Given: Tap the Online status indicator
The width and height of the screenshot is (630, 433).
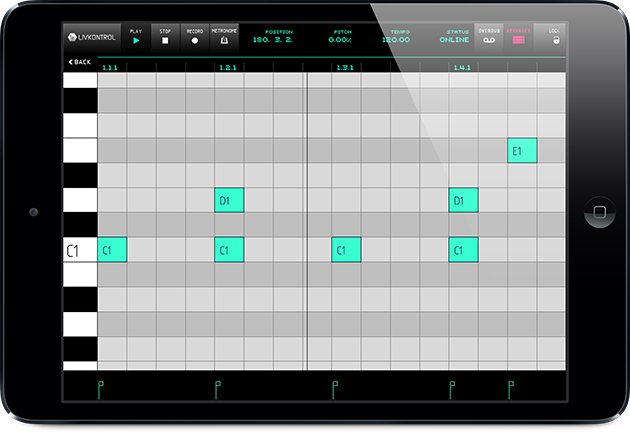Looking at the screenshot, I should point(453,37).
